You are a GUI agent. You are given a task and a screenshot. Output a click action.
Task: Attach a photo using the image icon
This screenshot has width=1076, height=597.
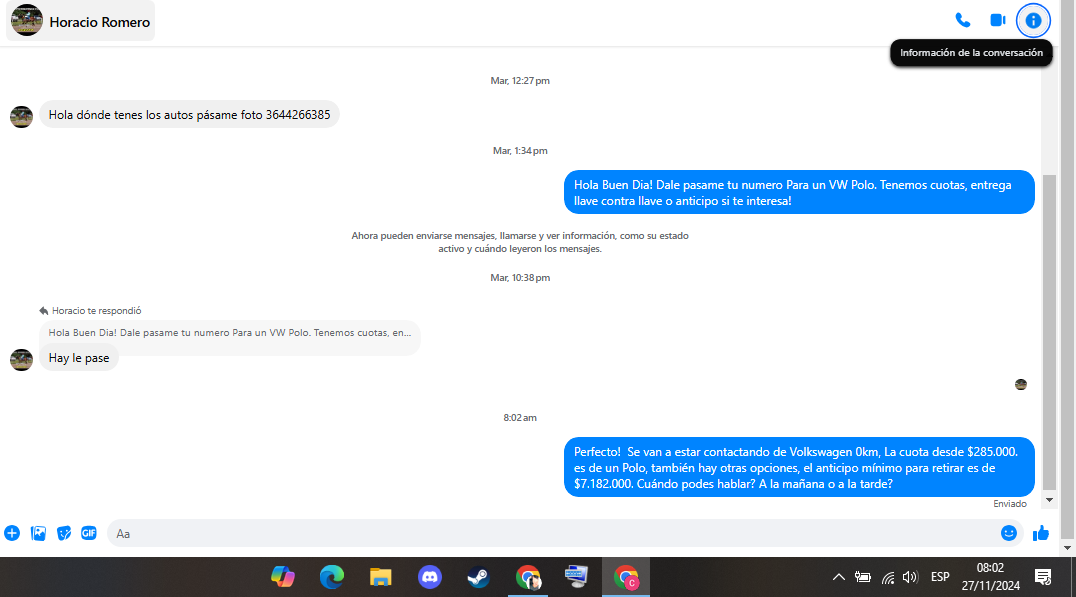(x=38, y=533)
